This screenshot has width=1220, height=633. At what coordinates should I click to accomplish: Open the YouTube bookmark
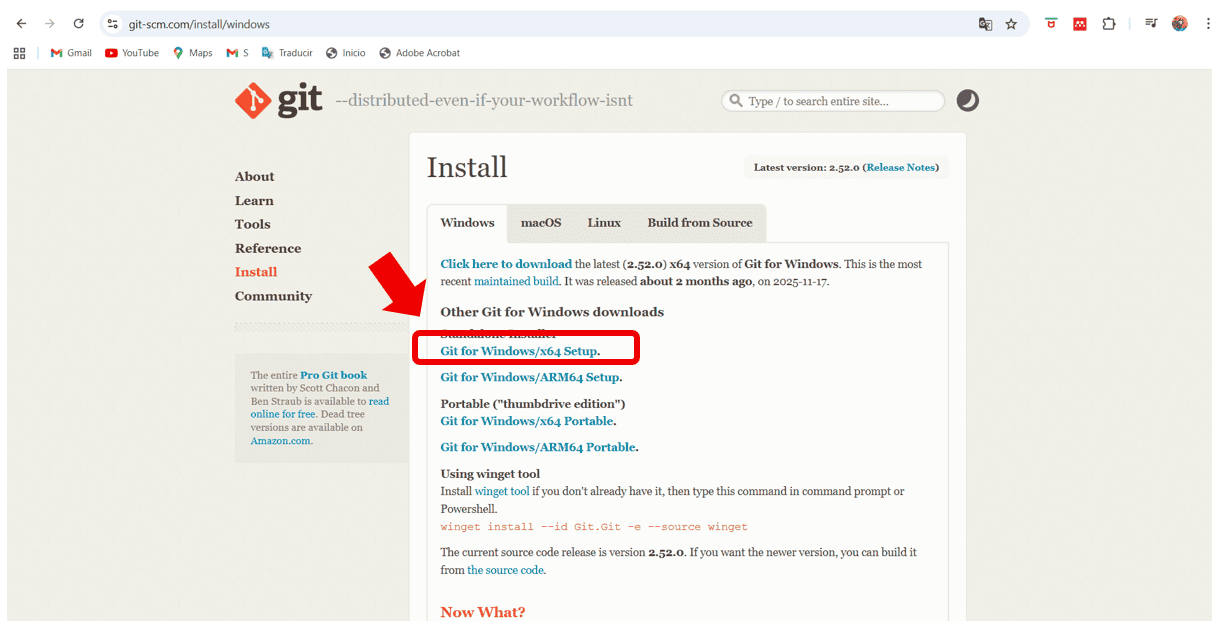click(132, 53)
